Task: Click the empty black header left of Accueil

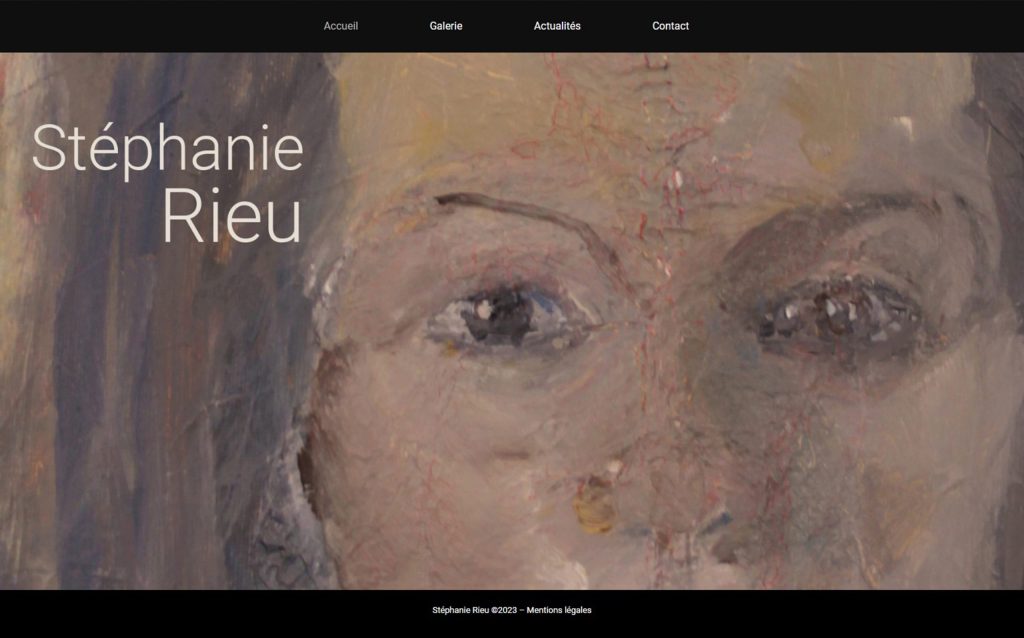Action: coord(157,26)
